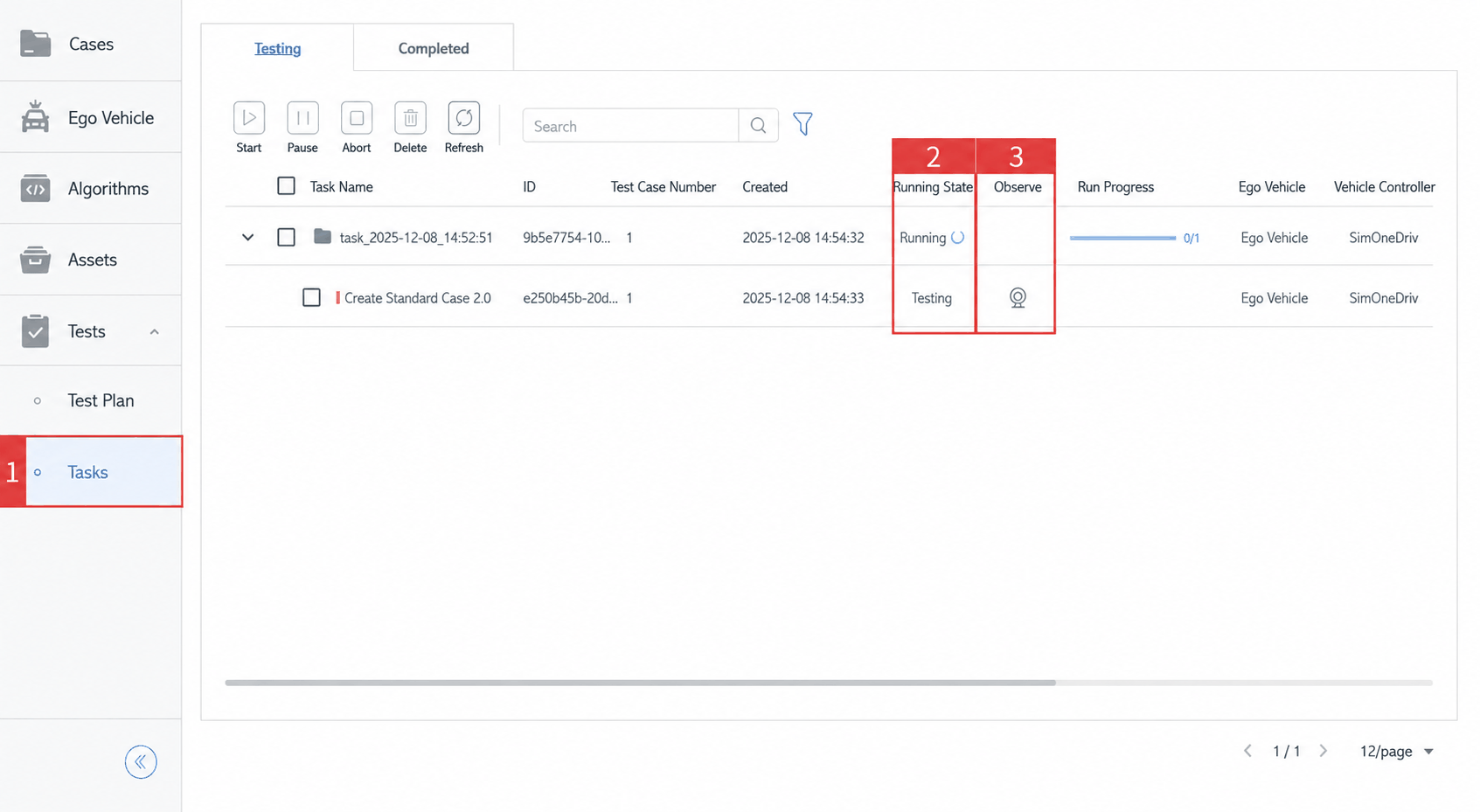Click ID 9b5e7754-10... cell
This screenshot has height=812, width=1480.
pyautogui.click(x=566, y=238)
